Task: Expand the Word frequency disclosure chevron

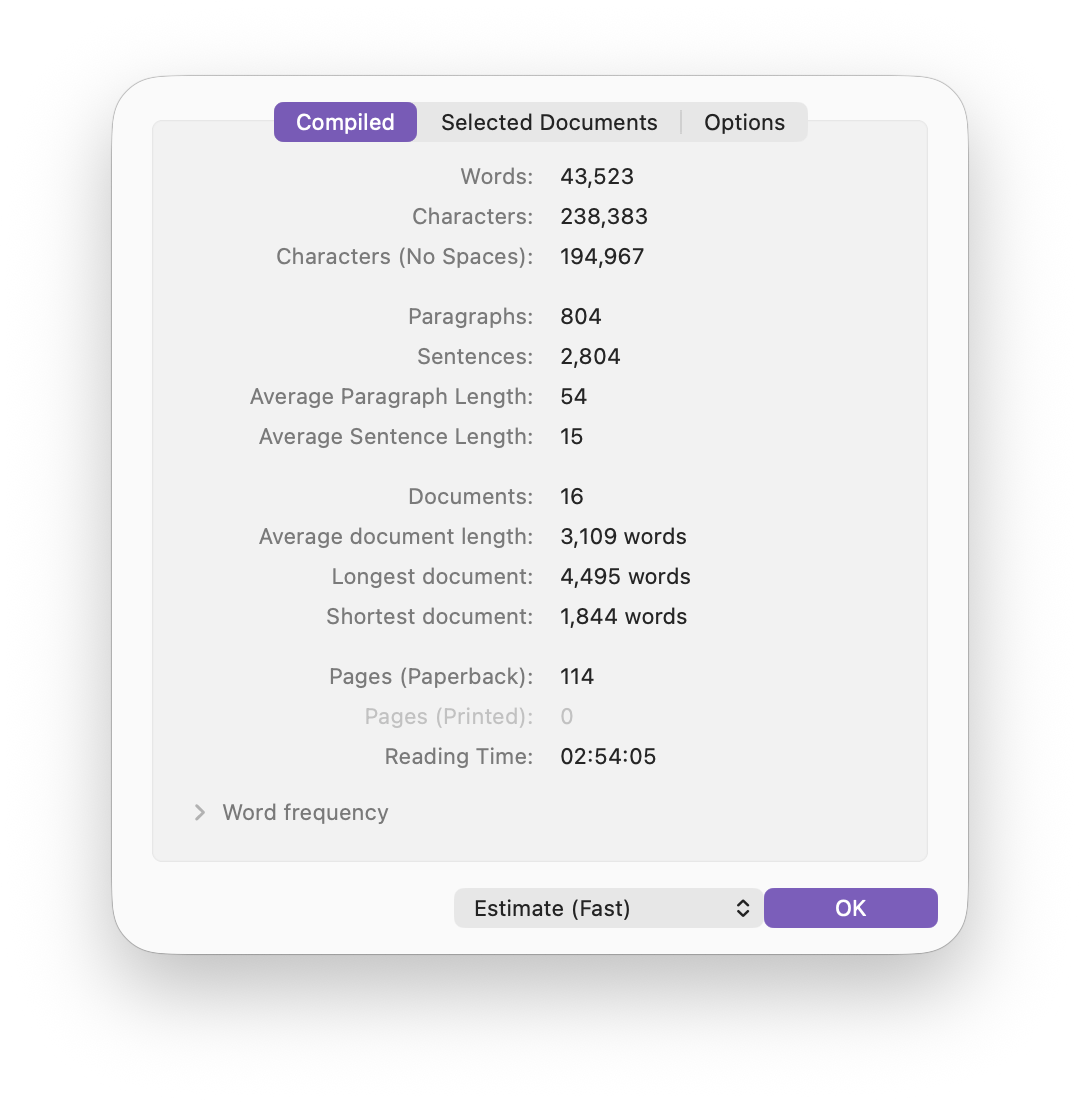Action: click(200, 812)
